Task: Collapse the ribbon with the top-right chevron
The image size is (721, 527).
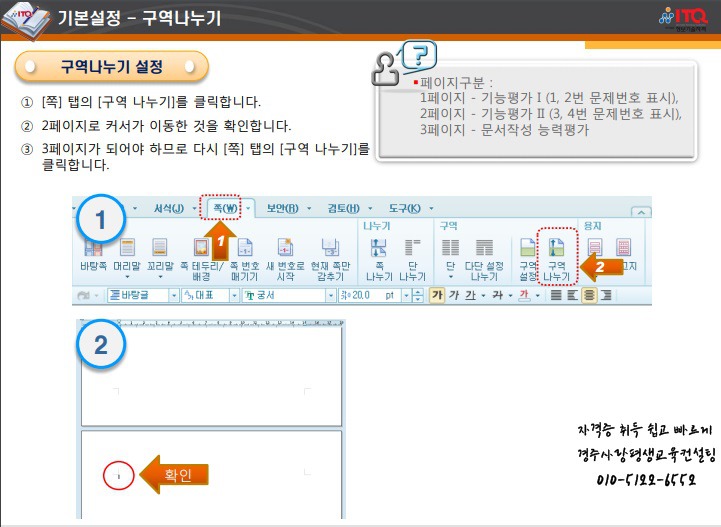Action: 641,212
